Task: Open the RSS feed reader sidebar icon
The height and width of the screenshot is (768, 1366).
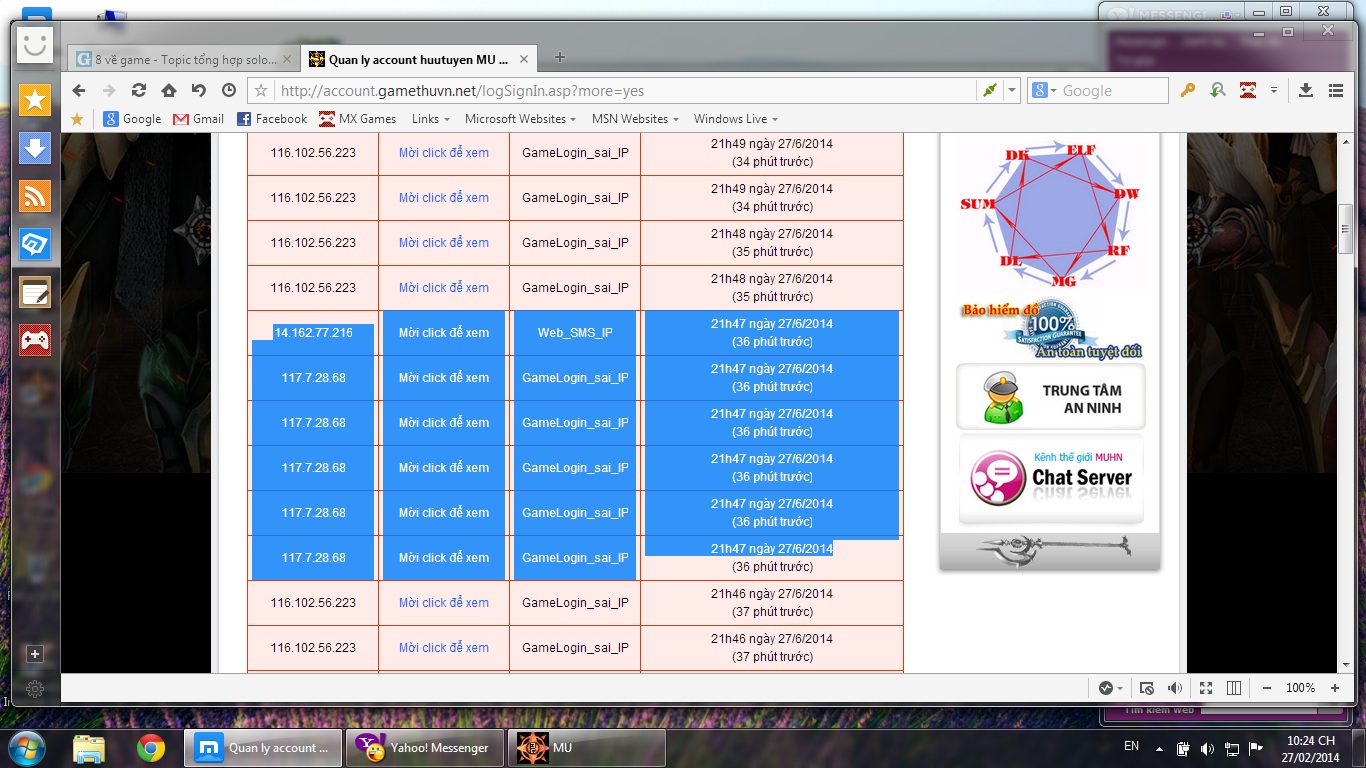Action: pos(35,197)
